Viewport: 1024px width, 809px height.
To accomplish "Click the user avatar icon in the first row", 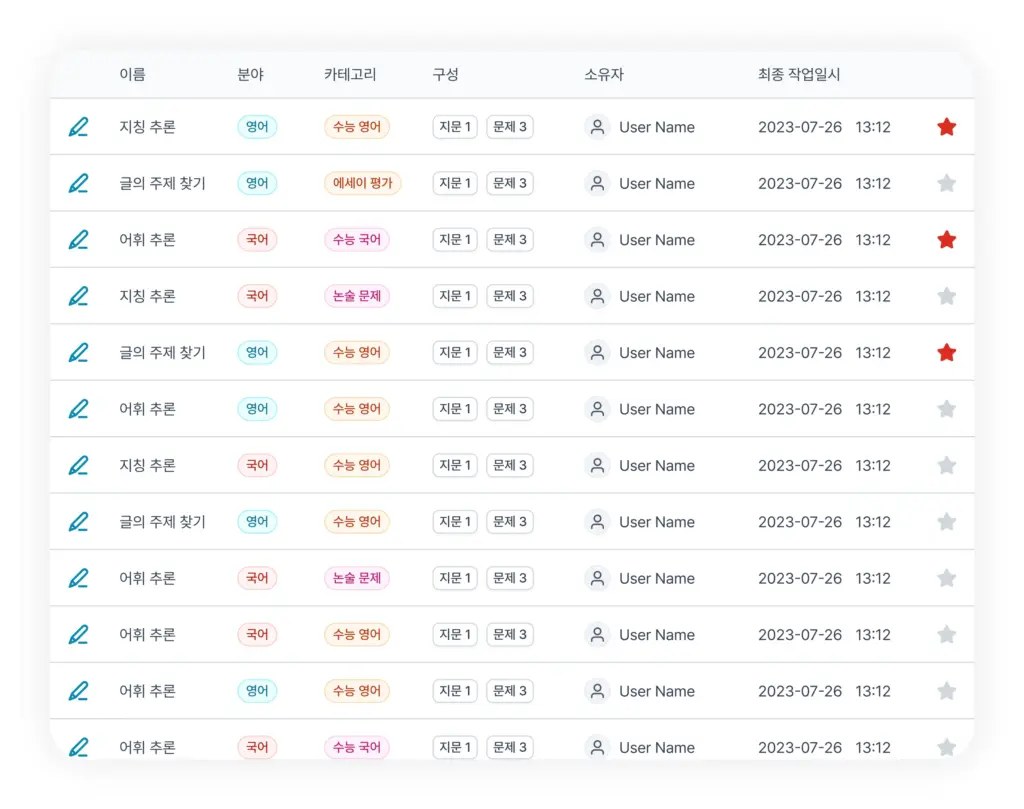I will pos(597,127).
